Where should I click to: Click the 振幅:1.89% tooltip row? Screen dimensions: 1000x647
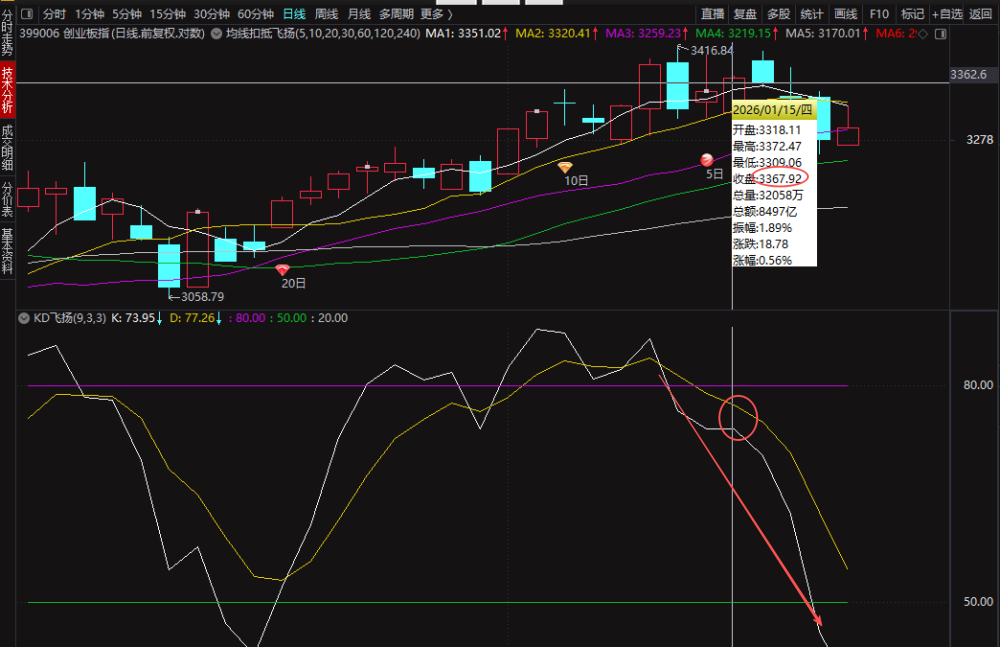(762, 228)
